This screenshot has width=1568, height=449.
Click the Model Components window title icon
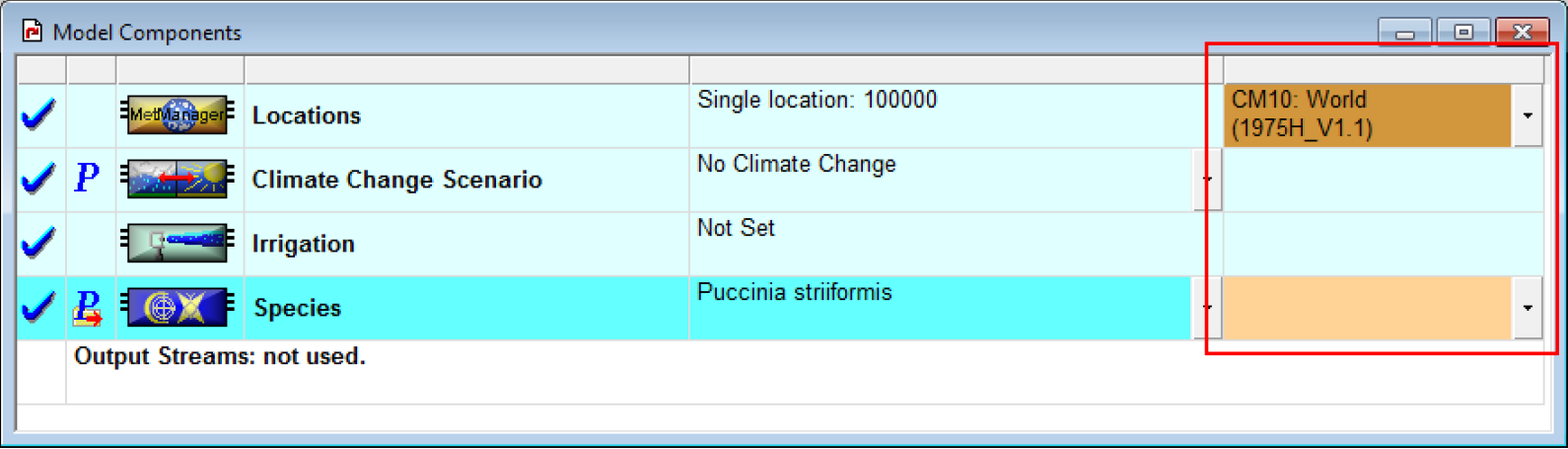(x=32, y=32)
